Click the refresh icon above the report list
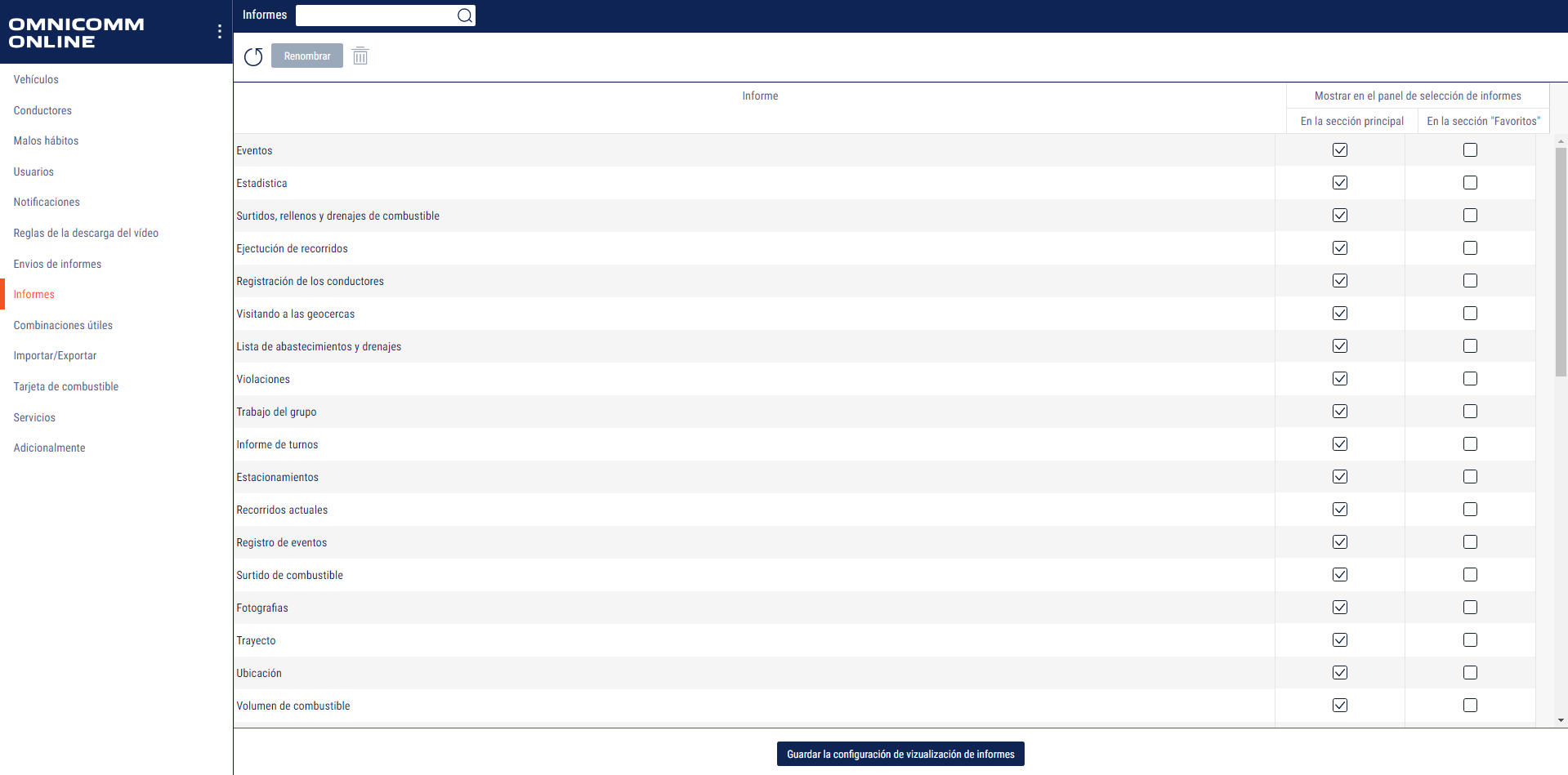This screenshot has width=1568, height=775. pos(253,56)
